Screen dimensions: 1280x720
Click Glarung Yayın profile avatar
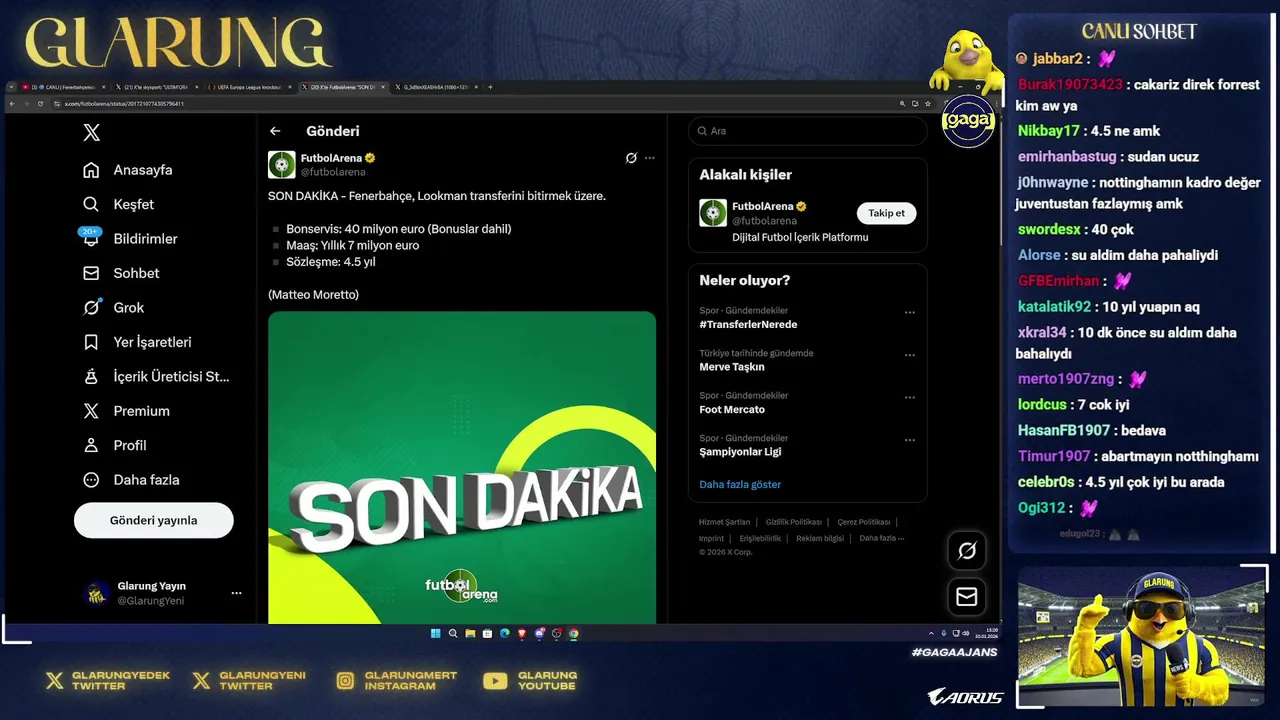click(x=97, y=593)
